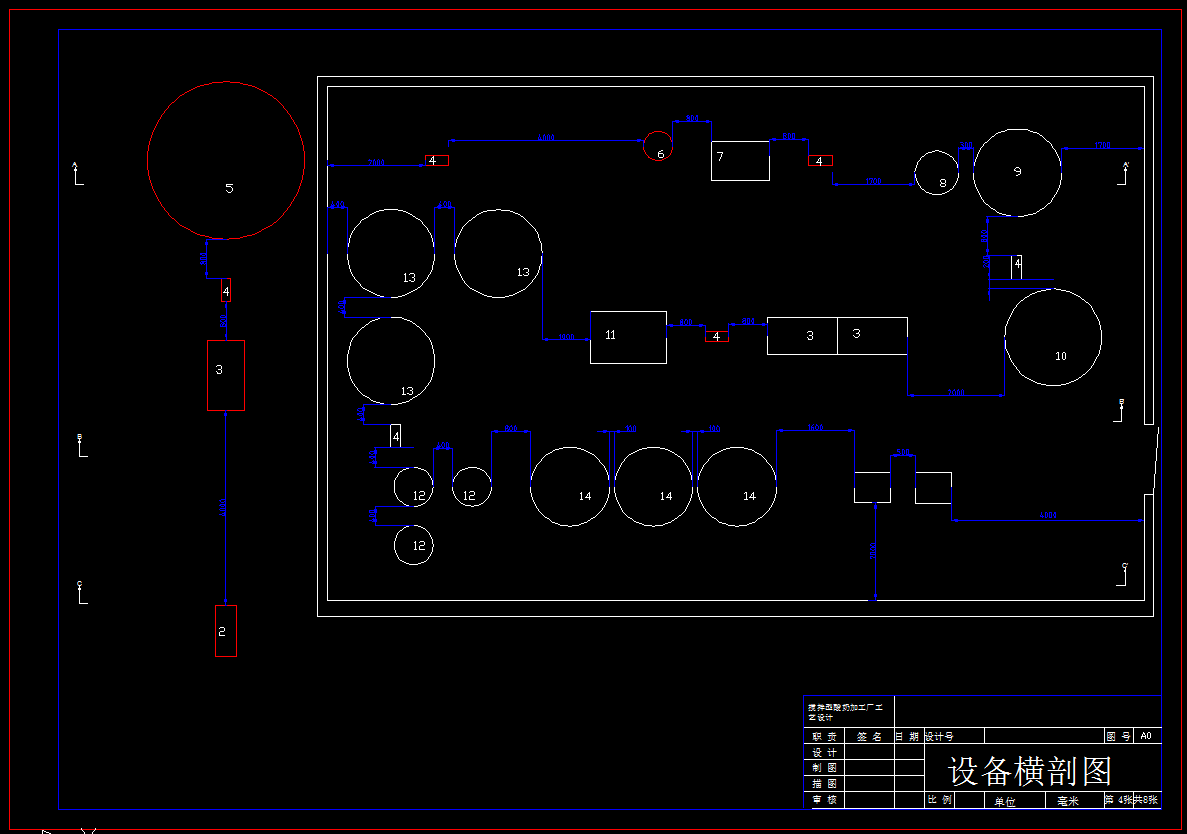Select the 制图 row label

click(824, 767)
